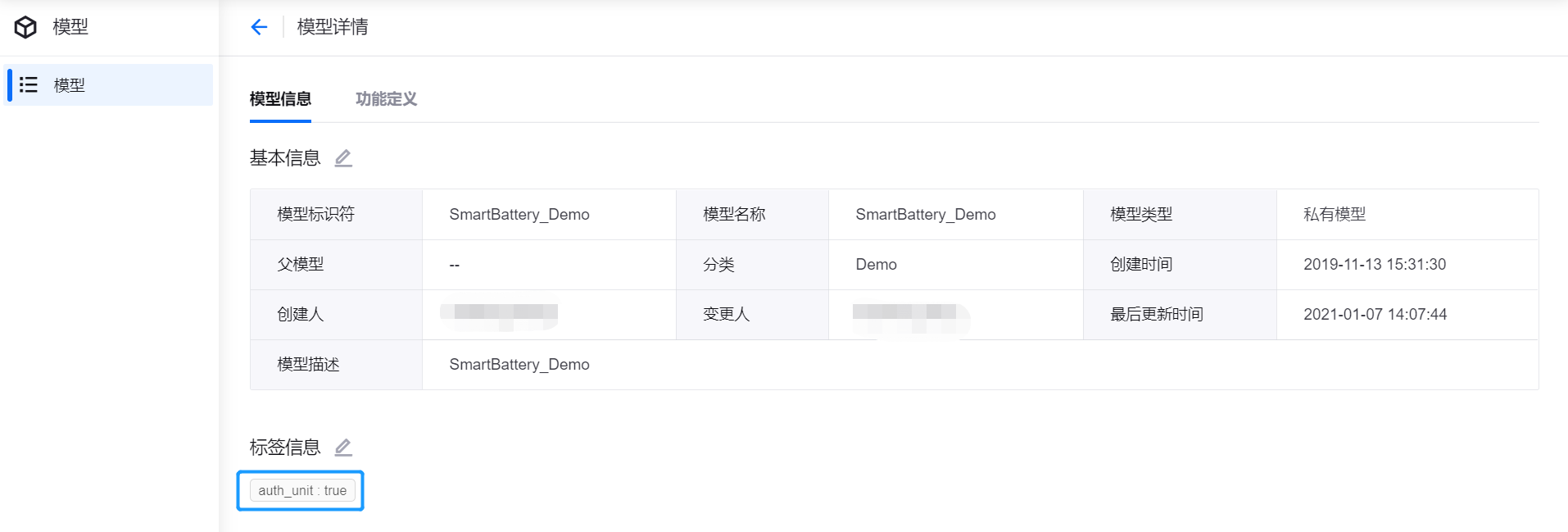Image resolution: width=1568 pixels, height=532 pixels.
Task: Click the 模型标识符 value SmartBattery_Demo
Action: pos(519,215)
